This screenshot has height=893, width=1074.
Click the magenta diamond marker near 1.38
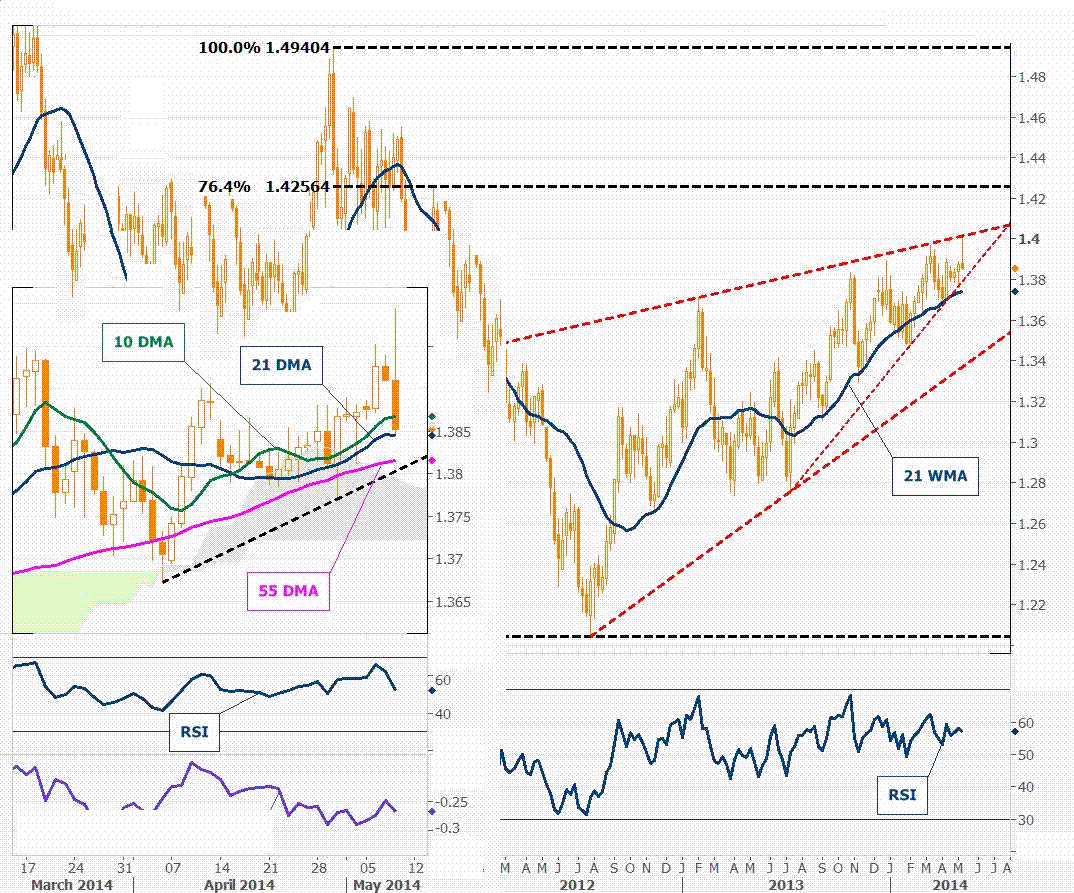pos(431,461)
